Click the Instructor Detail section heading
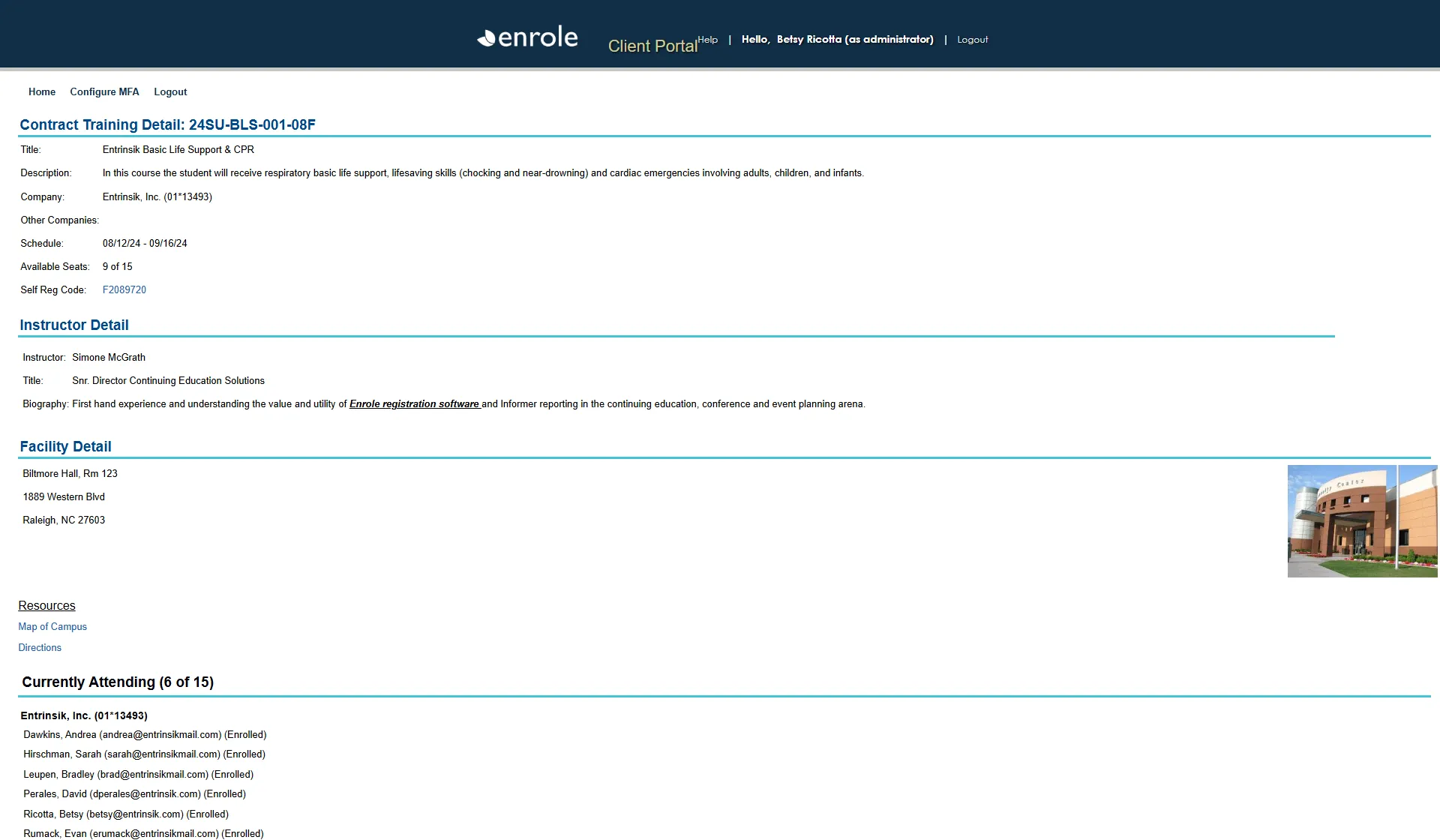Screen dimensions: 1440x840 click(x=74, y=325)
